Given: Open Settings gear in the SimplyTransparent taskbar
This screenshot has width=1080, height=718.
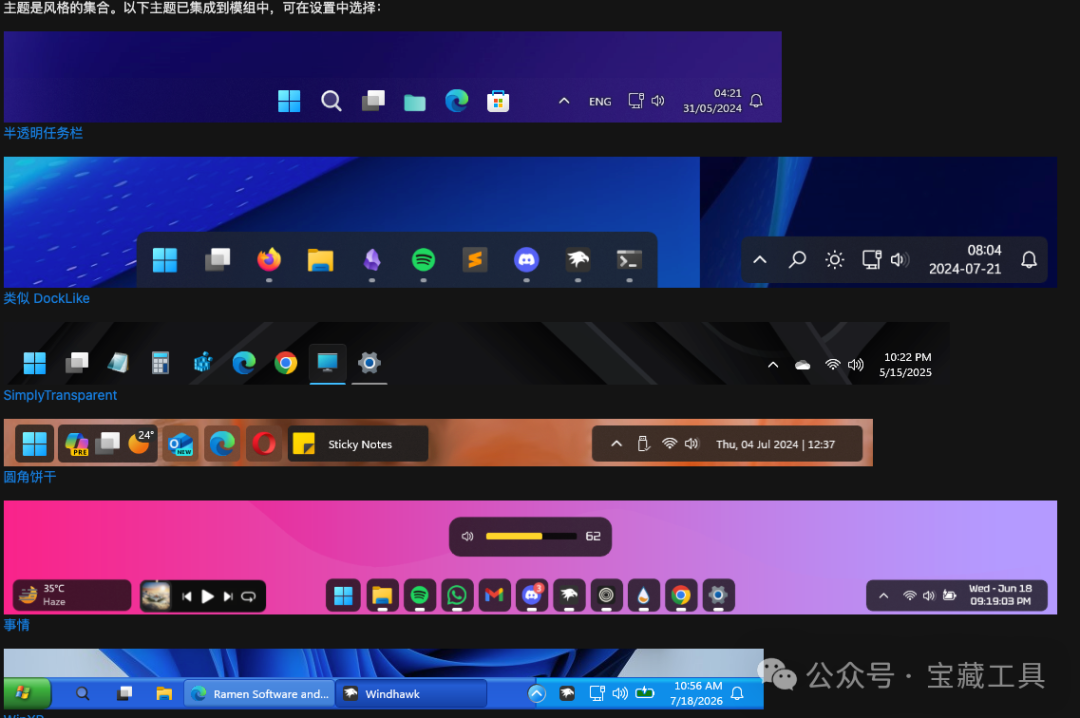Looking at the screenshot, I should [x=369, y=362].
